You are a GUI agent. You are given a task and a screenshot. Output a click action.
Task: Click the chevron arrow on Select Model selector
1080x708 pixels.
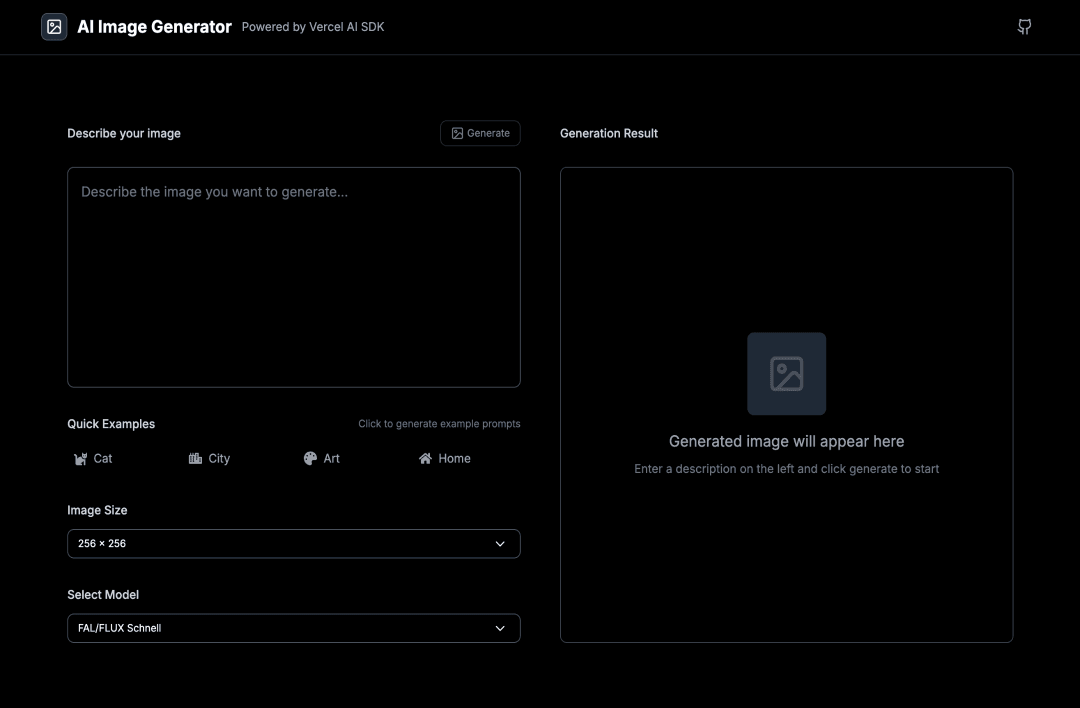click(x=500, y=628)
